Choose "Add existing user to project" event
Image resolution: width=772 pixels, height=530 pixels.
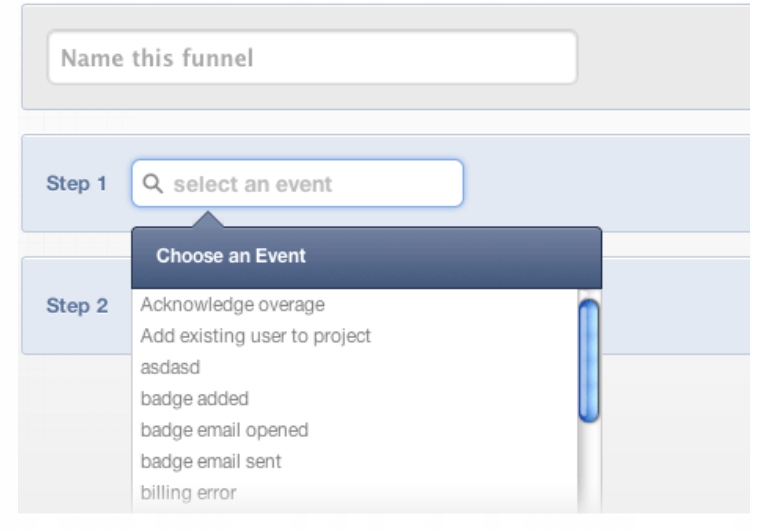[x=255, y=336]
